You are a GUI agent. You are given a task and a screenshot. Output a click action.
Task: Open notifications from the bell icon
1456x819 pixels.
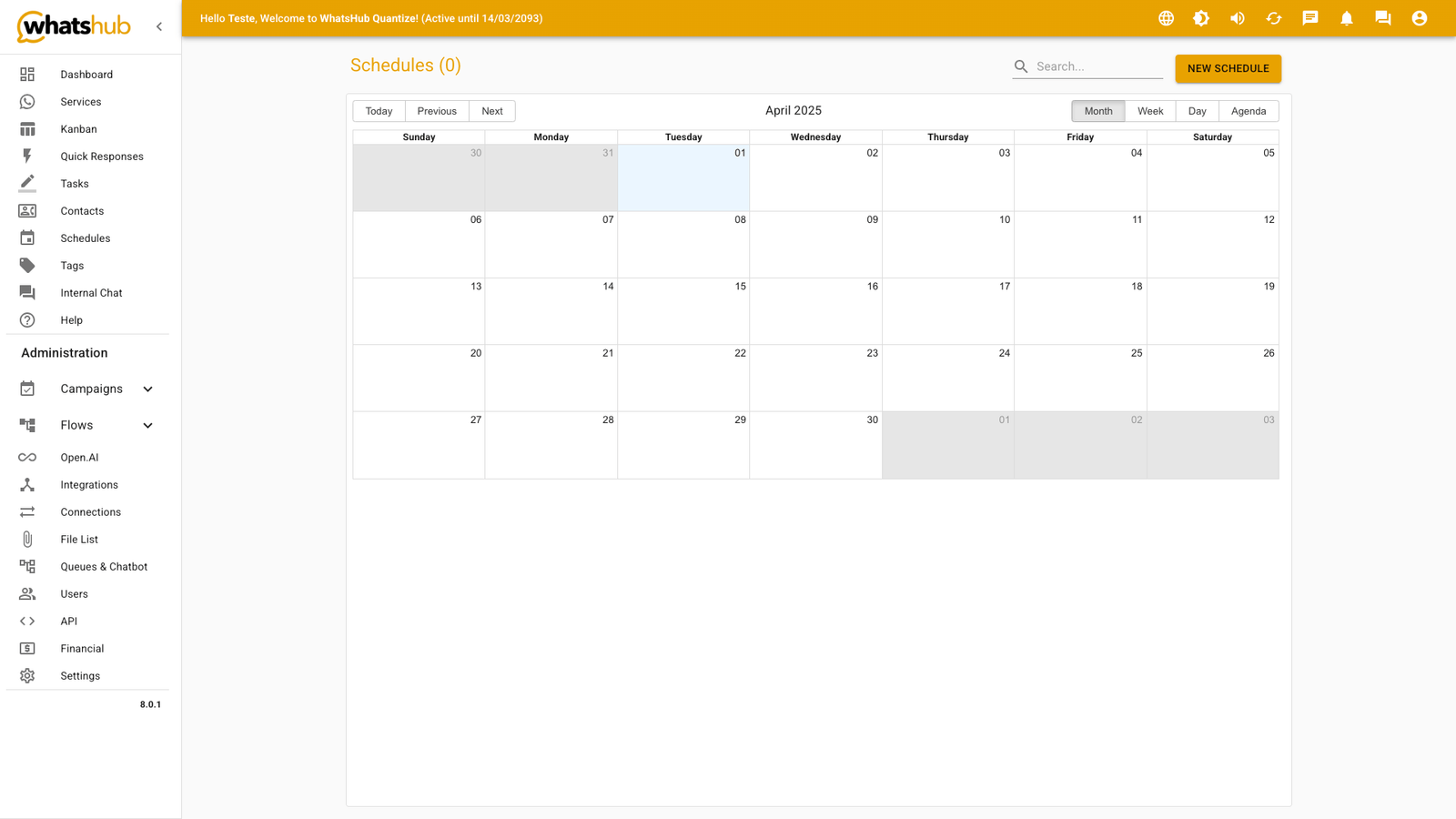pyautogui.click(x=1347, y=18)
